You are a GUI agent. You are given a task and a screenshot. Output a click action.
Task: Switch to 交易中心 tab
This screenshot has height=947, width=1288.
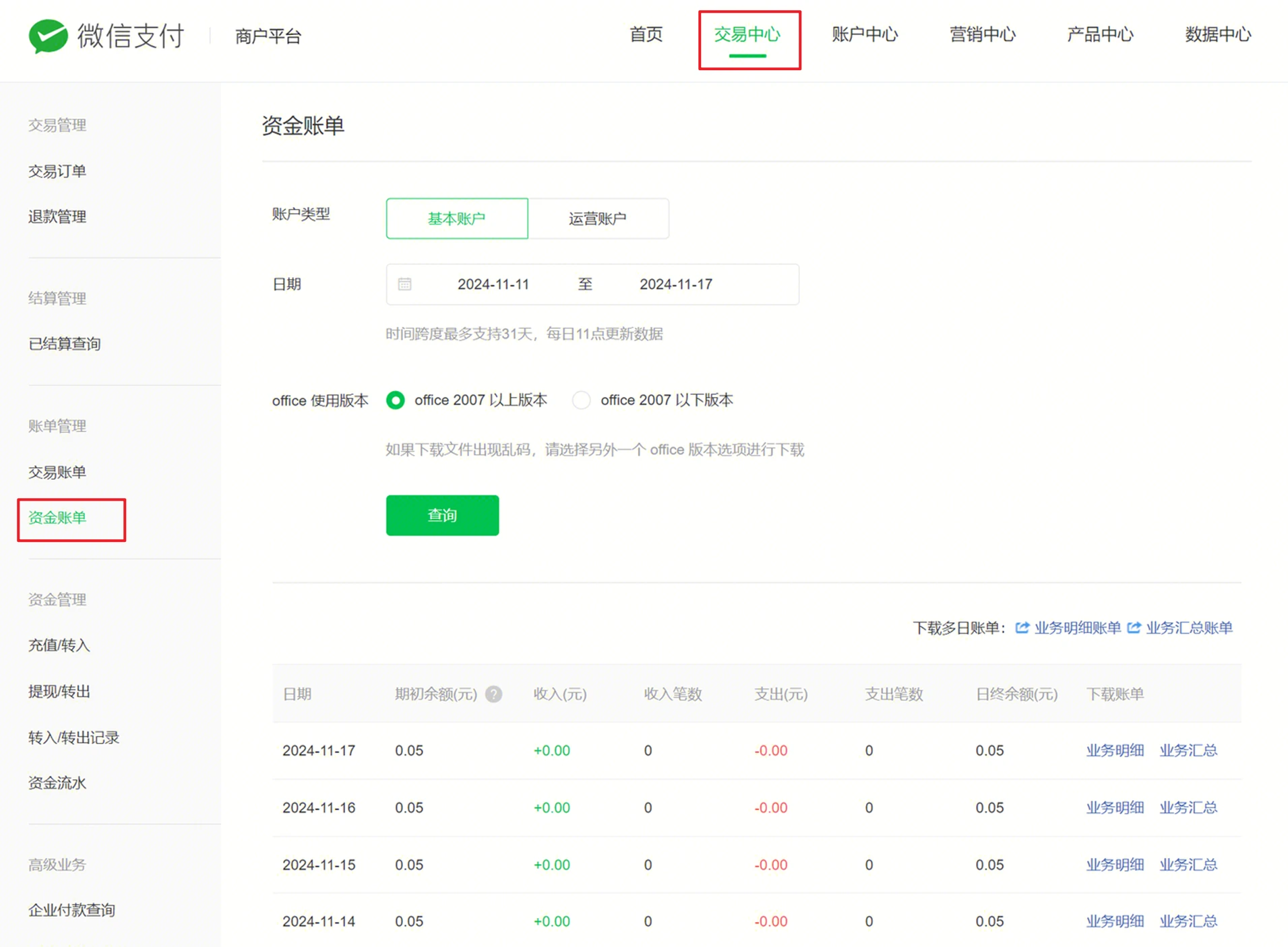tap(747, 34)
